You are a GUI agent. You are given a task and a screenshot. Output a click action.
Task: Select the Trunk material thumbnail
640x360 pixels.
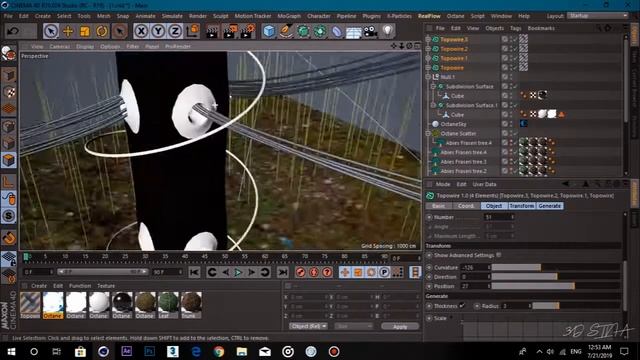(191, 304)
